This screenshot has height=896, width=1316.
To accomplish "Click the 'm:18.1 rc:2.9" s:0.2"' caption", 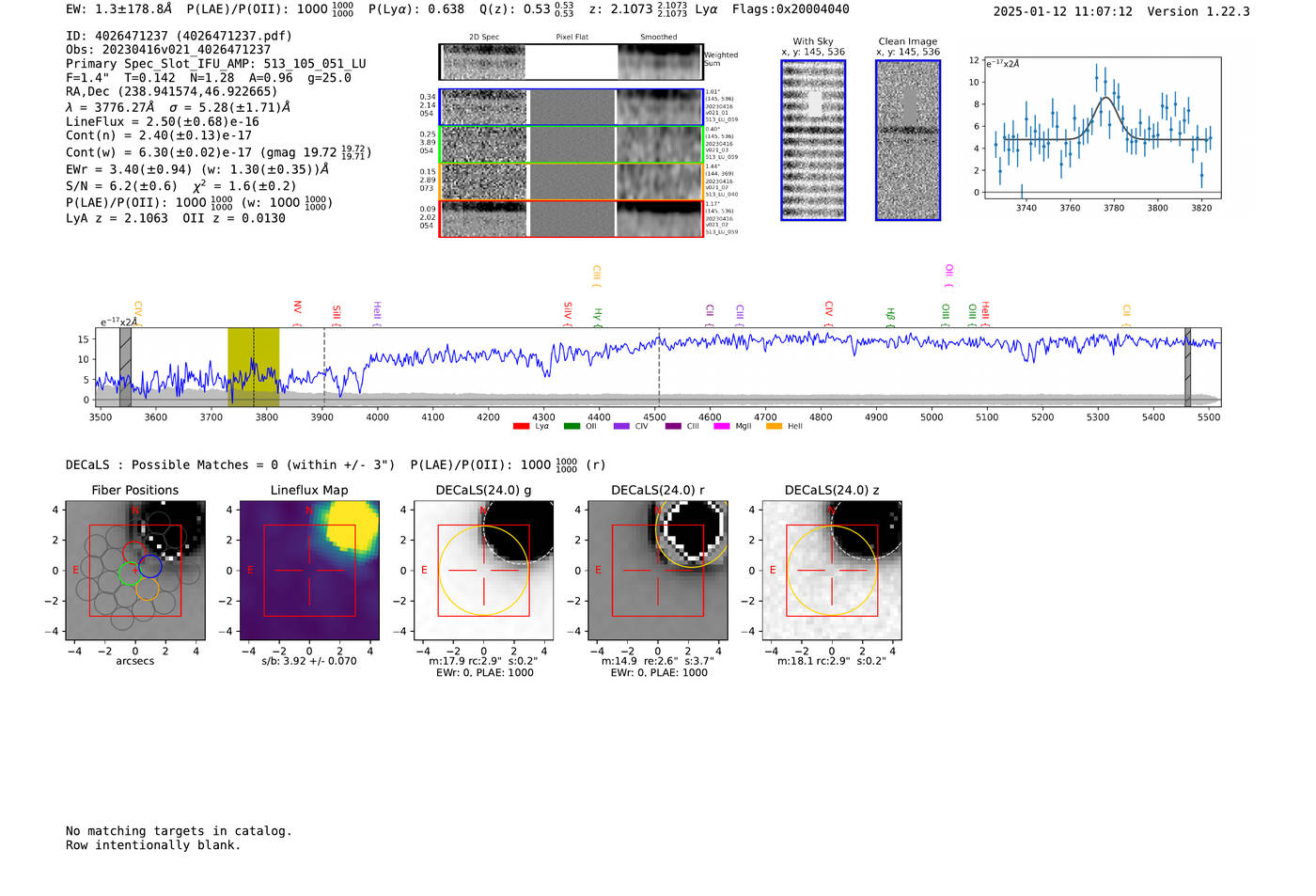I will [831, 661].
